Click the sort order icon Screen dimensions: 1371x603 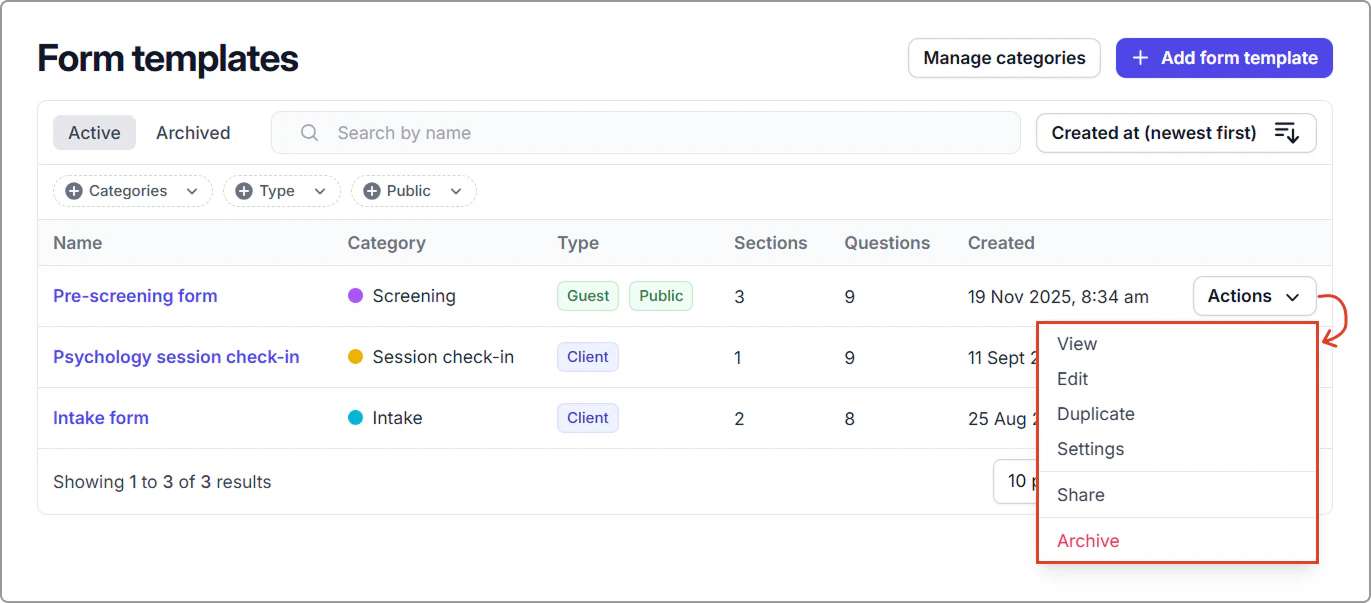click(1287, 133)
